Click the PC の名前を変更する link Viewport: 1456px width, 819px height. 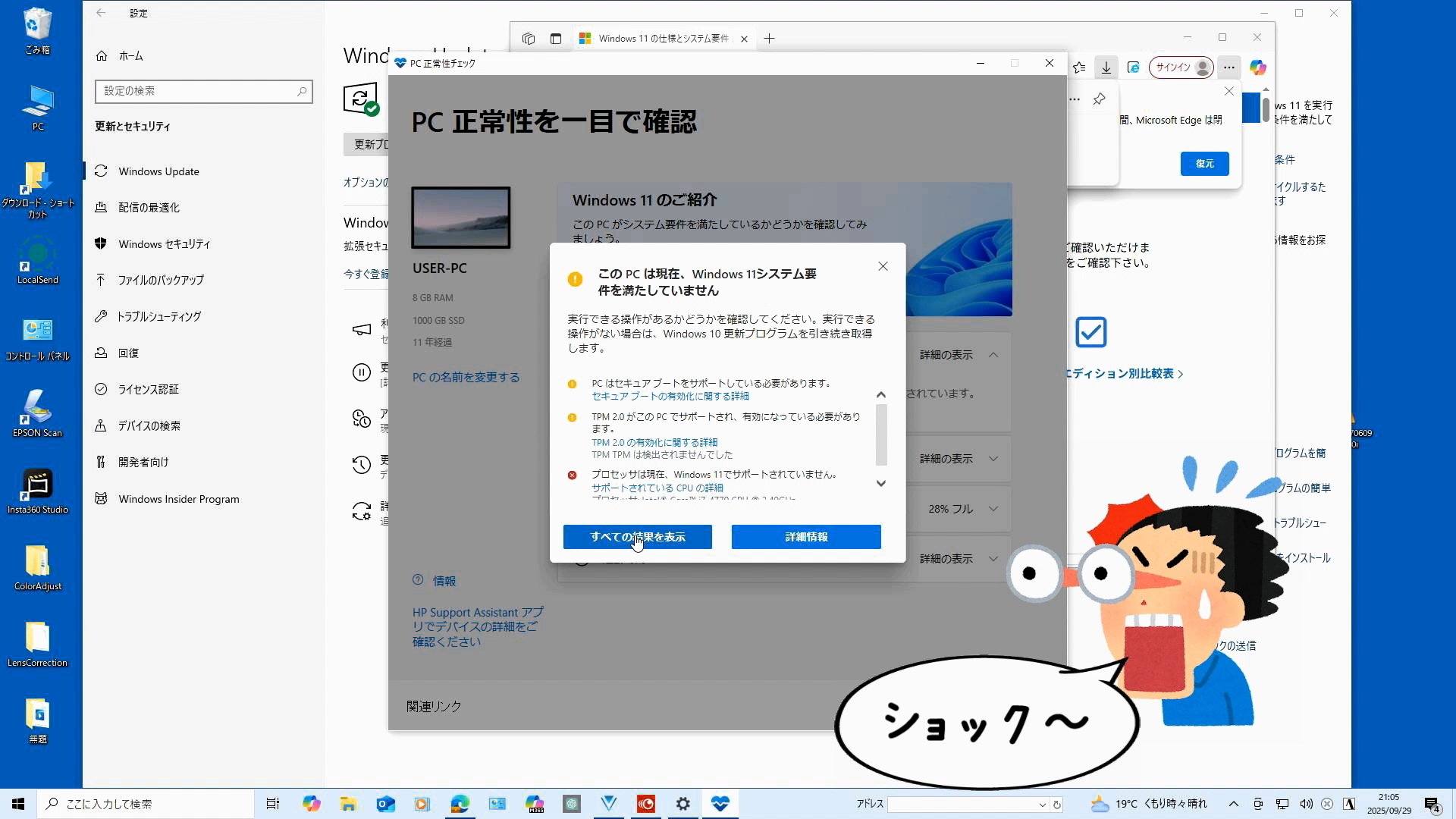[466, 377]
